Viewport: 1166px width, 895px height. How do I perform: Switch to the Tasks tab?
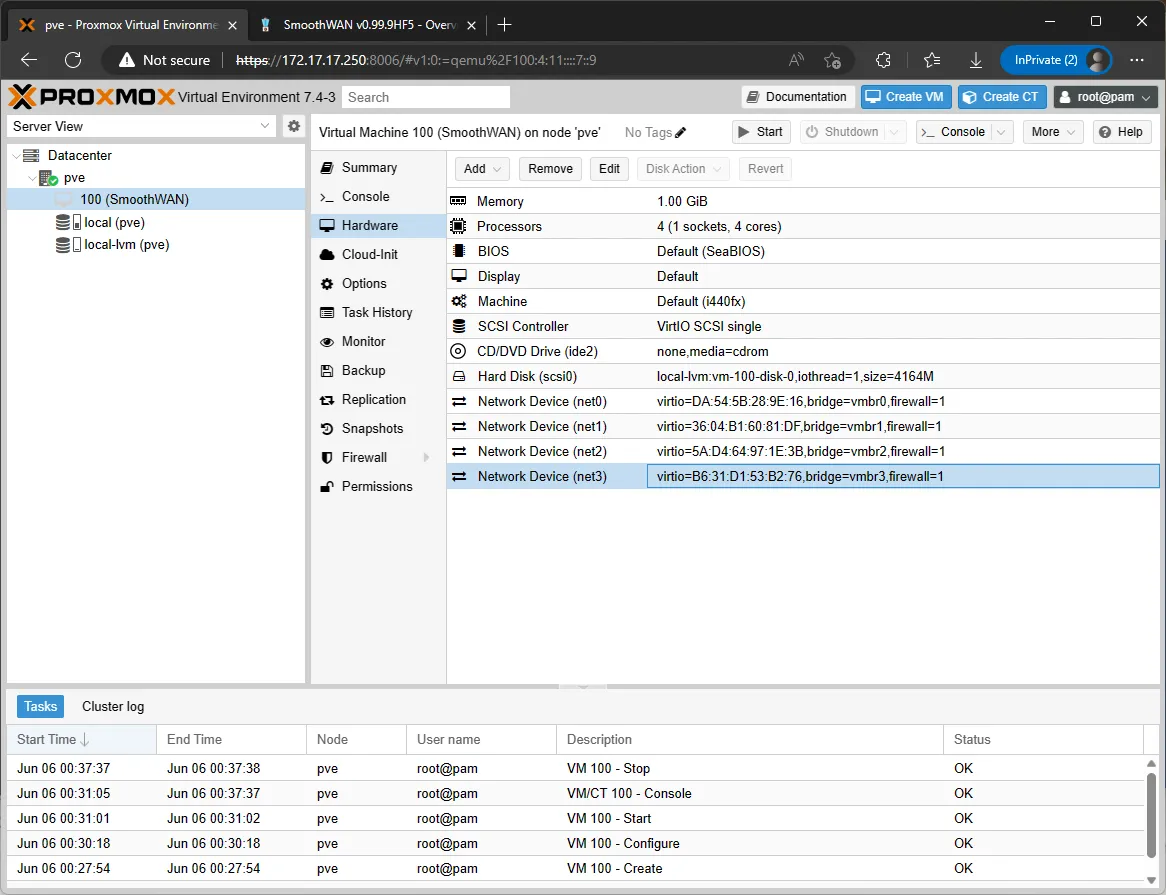[40, 706]
